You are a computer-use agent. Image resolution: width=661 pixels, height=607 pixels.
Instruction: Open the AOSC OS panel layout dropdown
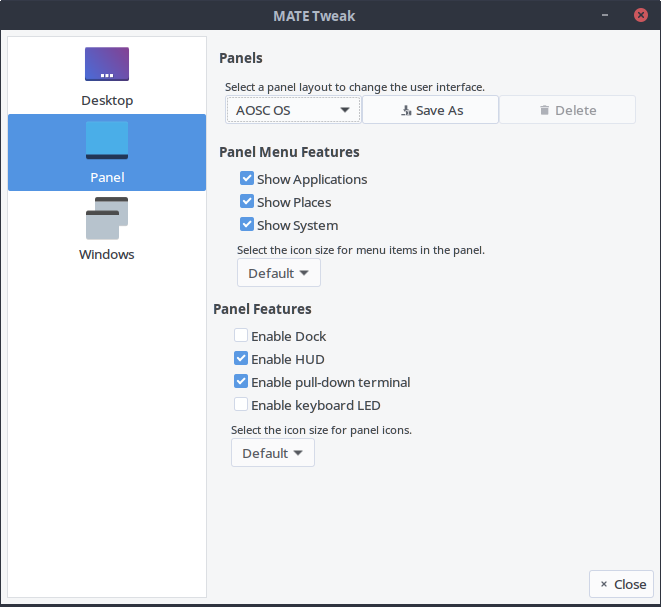293,110
